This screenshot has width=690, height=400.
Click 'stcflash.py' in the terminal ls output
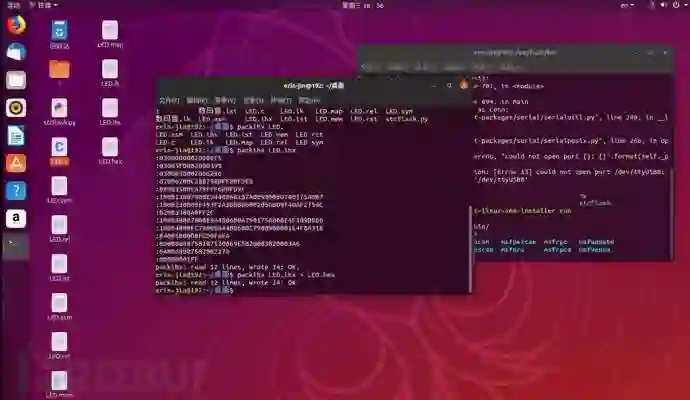[x=407, y=119]
